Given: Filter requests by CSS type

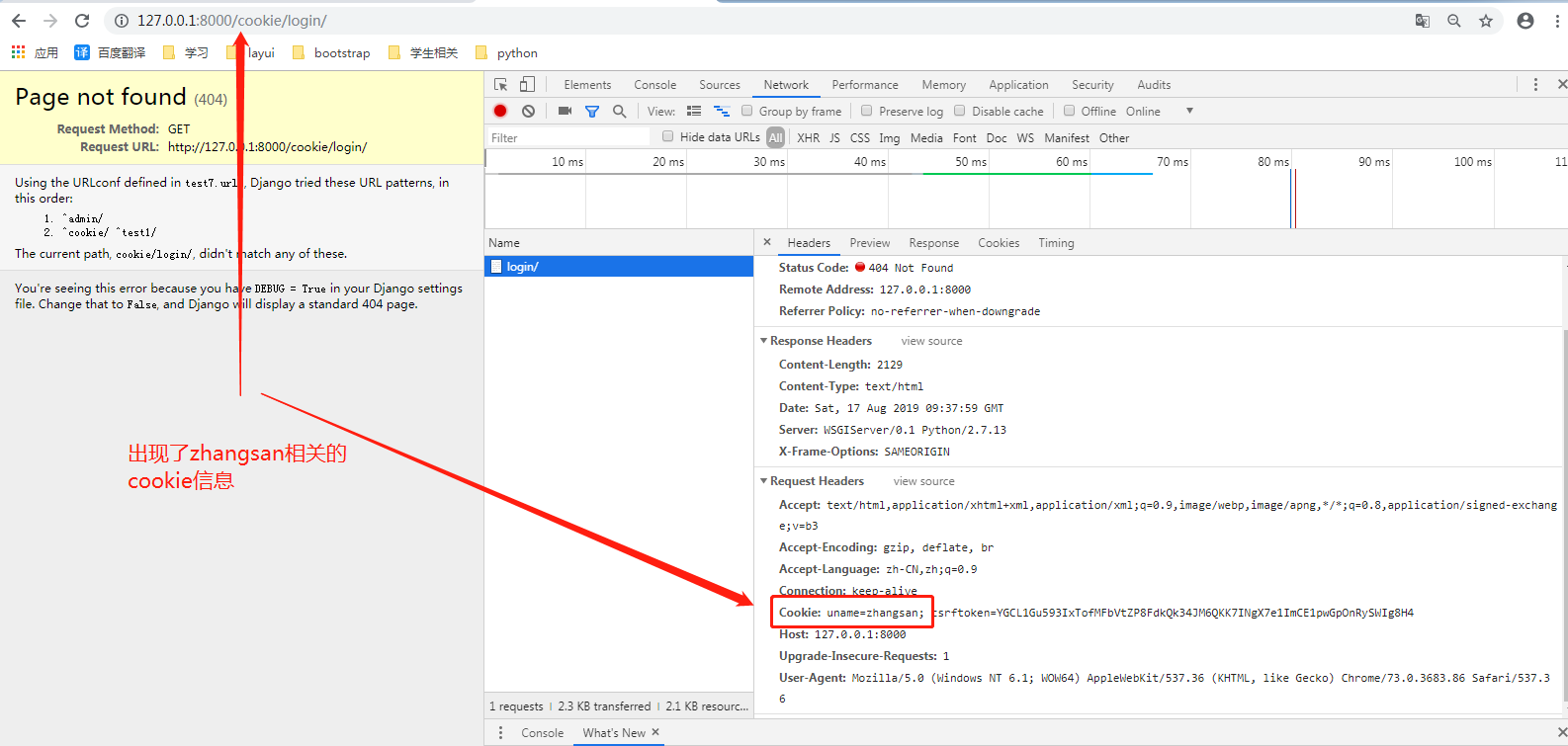Looking at the screenshot, I should (860, 138).
